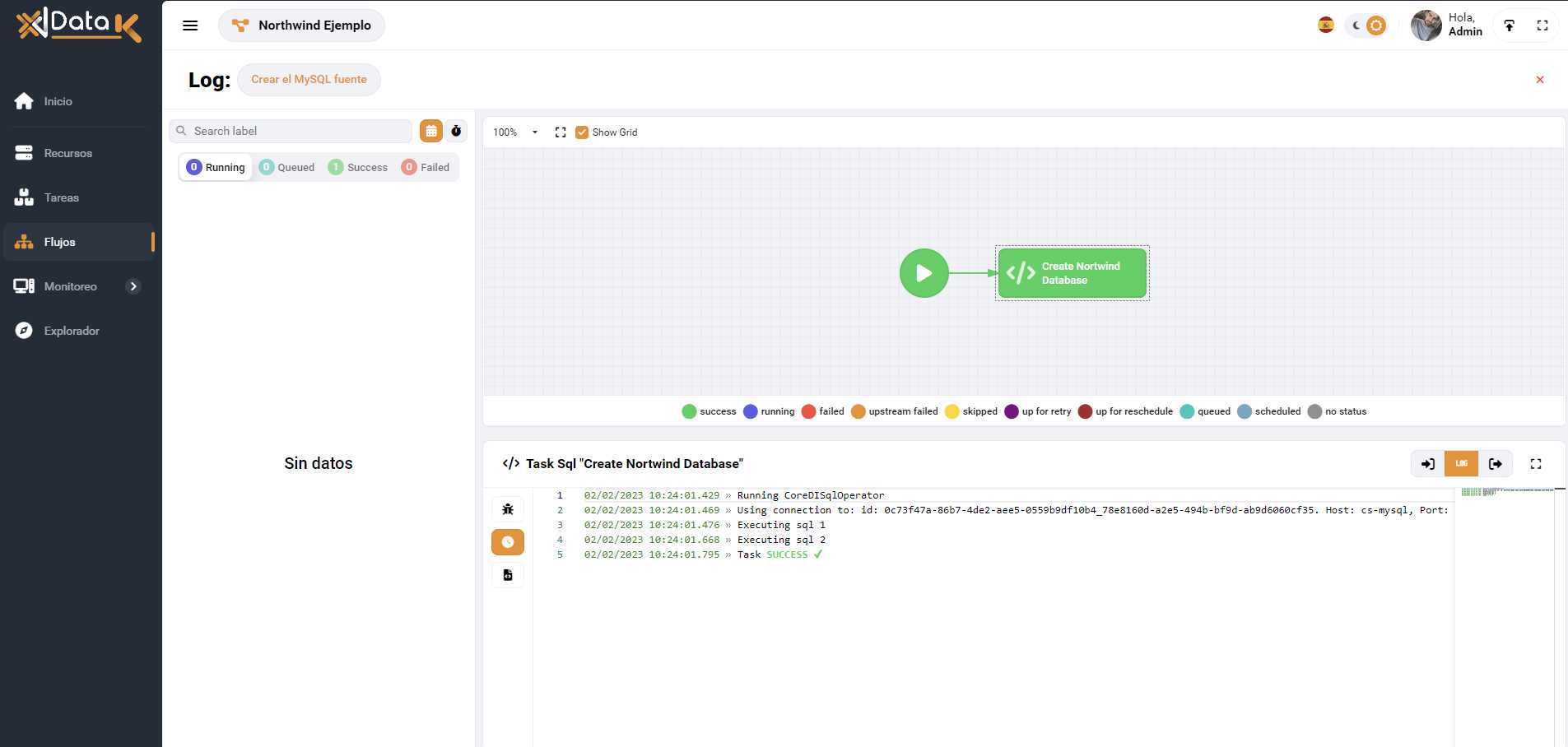Click the calendar filter icon

click(x=430, y=131)
